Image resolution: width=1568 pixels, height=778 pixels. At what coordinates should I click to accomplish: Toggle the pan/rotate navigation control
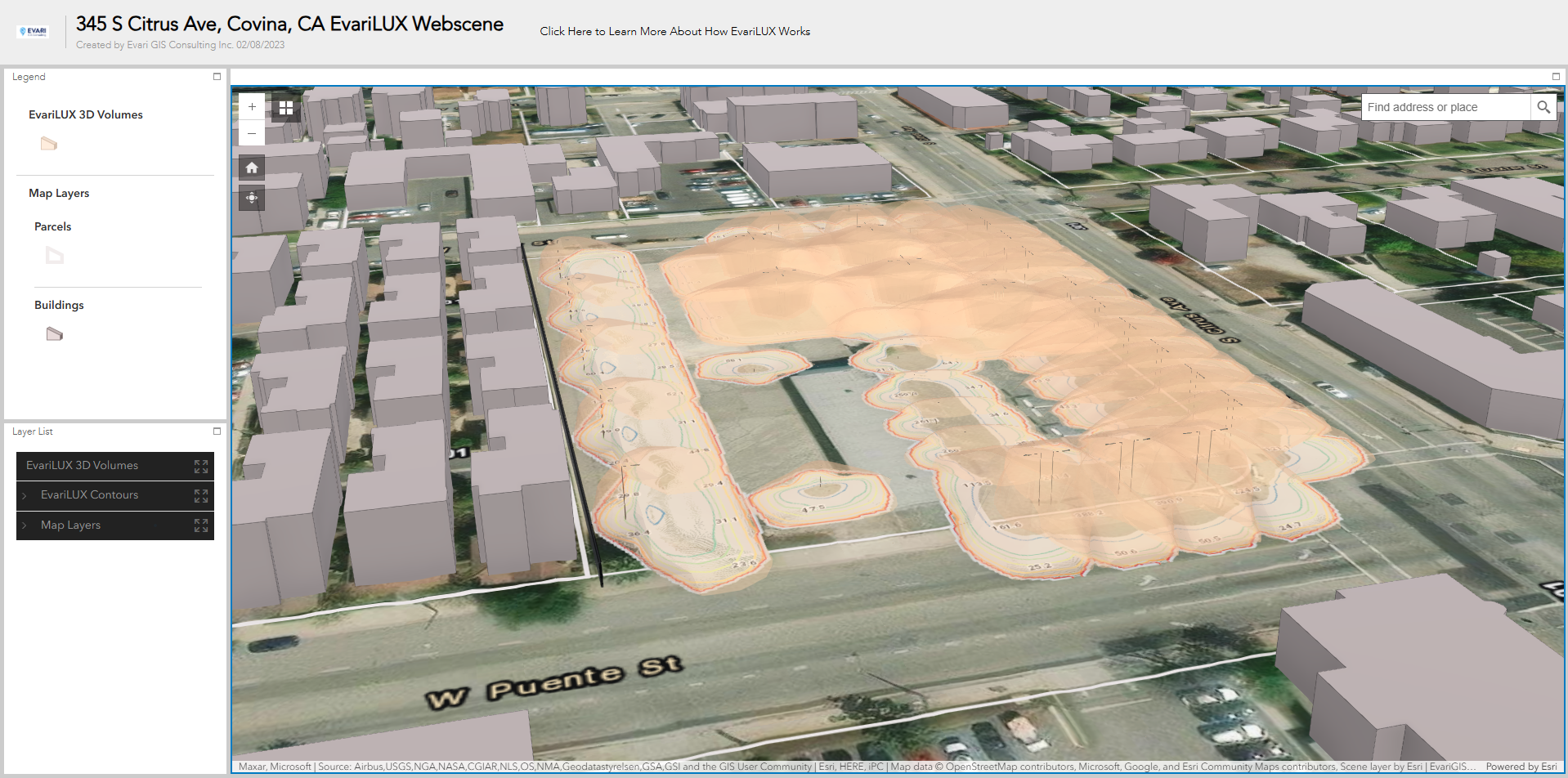[252, 198]
